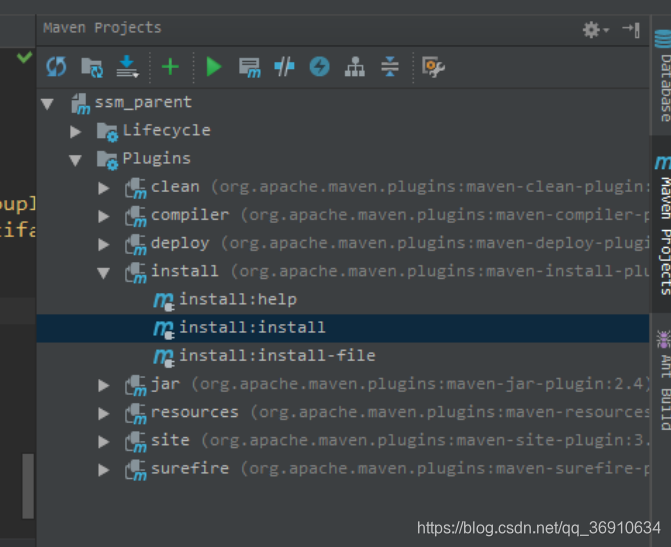Click the surefire plugin icon
This screenshot has width=671, height=547.
coord(136,470)
